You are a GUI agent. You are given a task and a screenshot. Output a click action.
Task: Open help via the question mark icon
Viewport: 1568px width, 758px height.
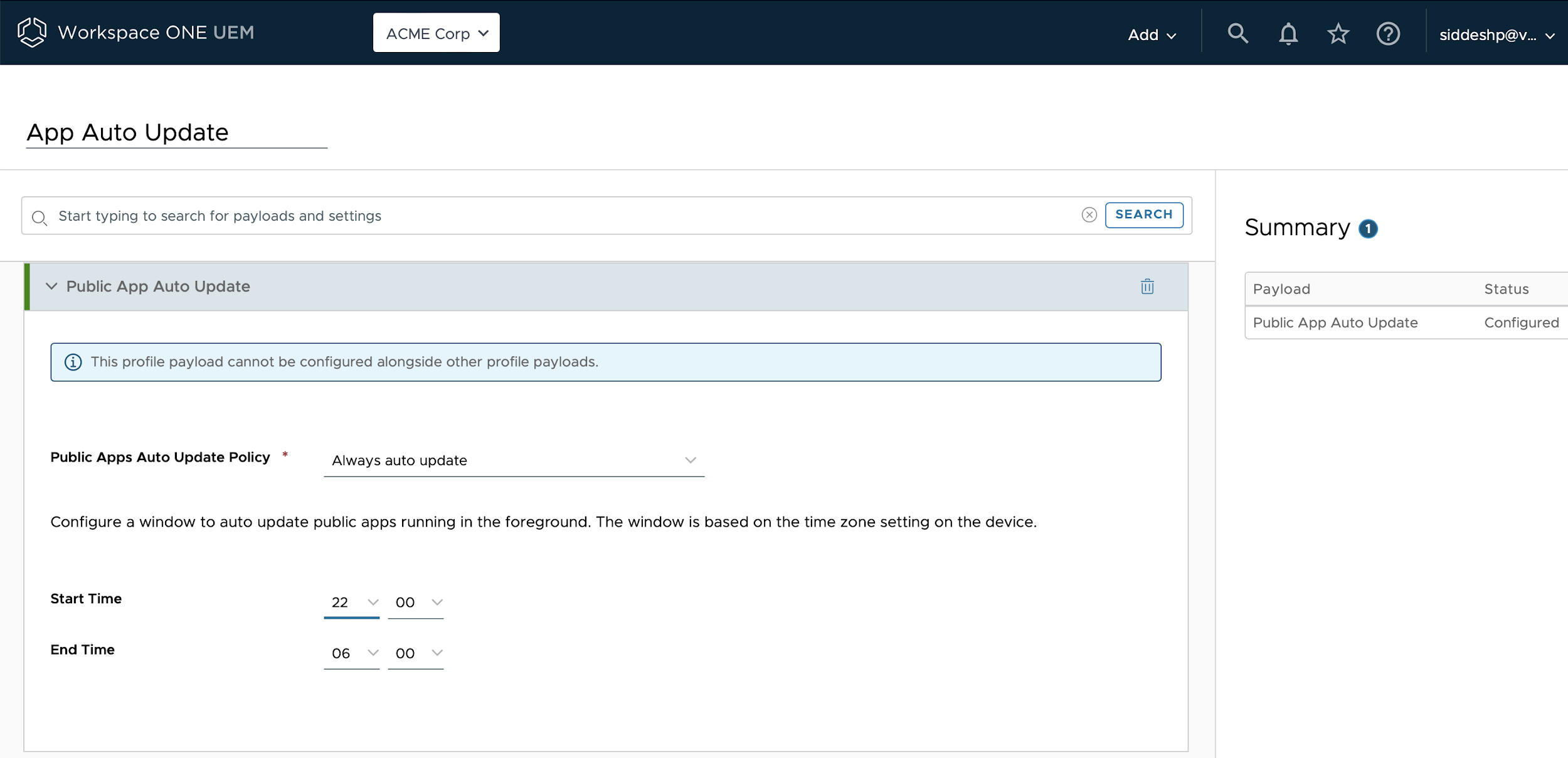pyautogui.click(x=1388, y=33)
